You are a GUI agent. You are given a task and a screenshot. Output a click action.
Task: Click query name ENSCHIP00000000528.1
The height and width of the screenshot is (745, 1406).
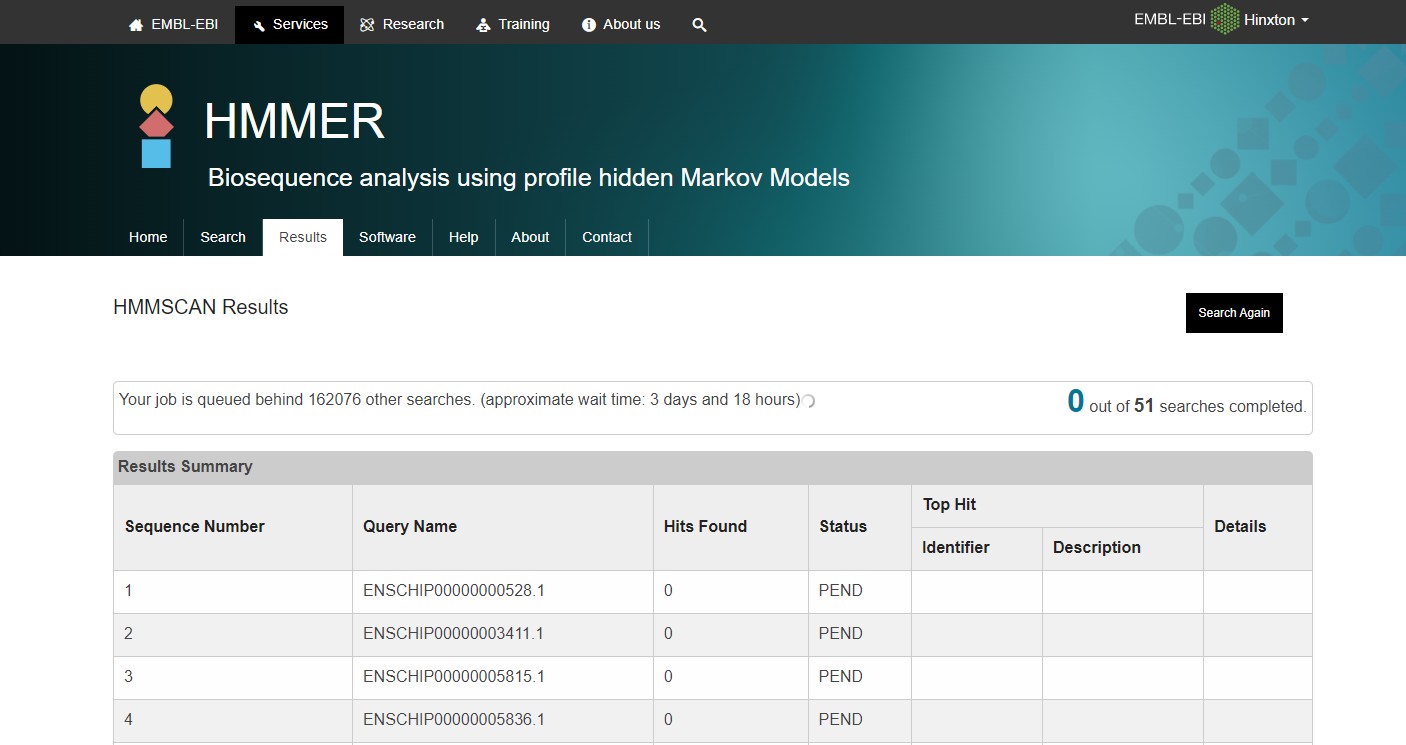454,590
